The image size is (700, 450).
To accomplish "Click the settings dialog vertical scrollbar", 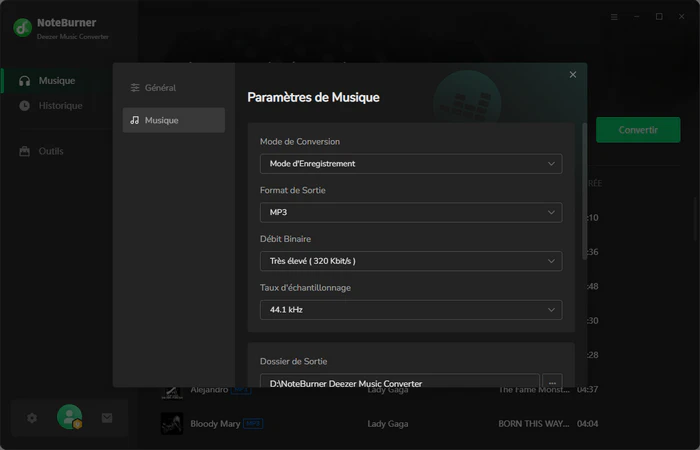I will 584,191.
